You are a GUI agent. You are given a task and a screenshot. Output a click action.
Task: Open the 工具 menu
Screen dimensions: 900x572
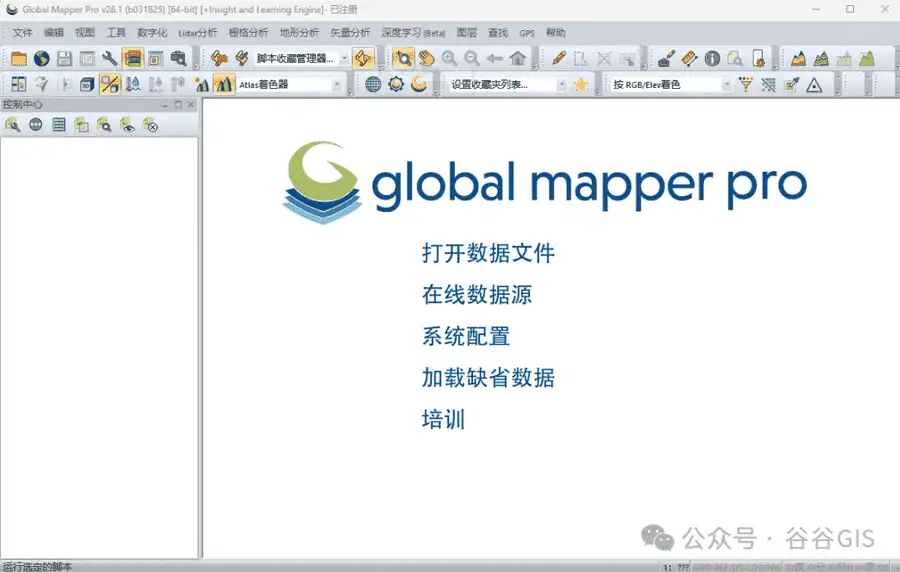pos(116,33)
